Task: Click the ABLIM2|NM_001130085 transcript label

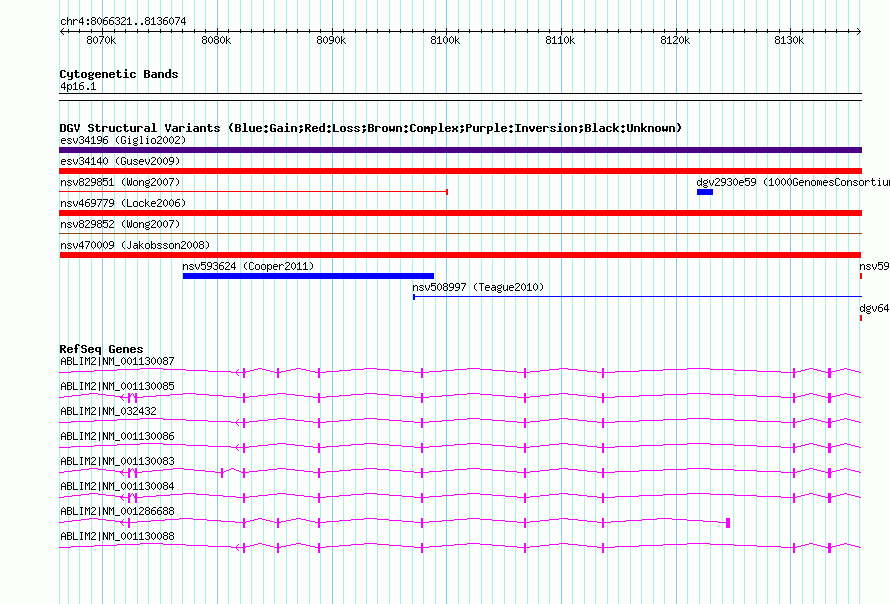Action: pos(117,386)
